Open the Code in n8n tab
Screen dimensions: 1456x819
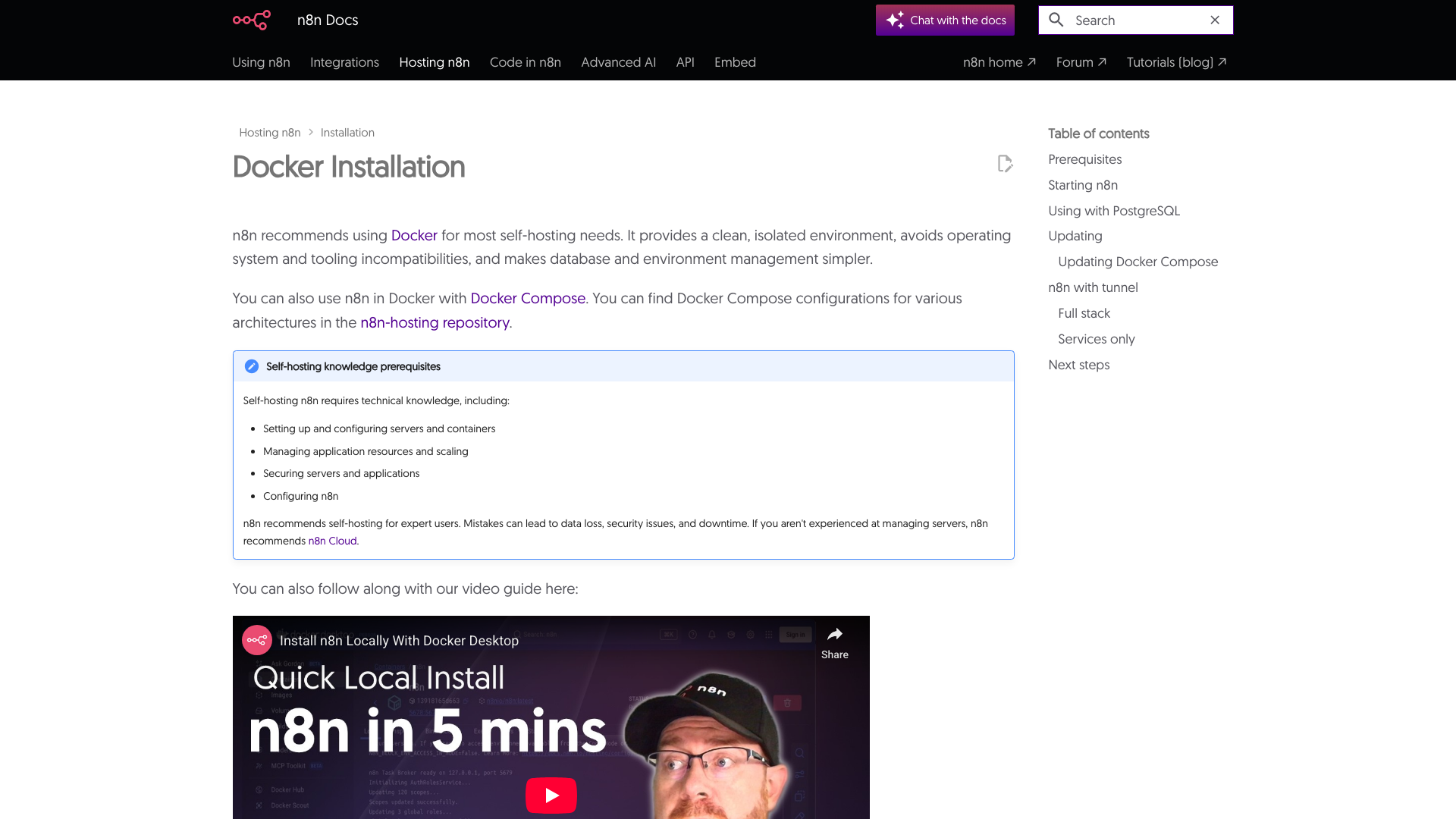tap(526, 62)
